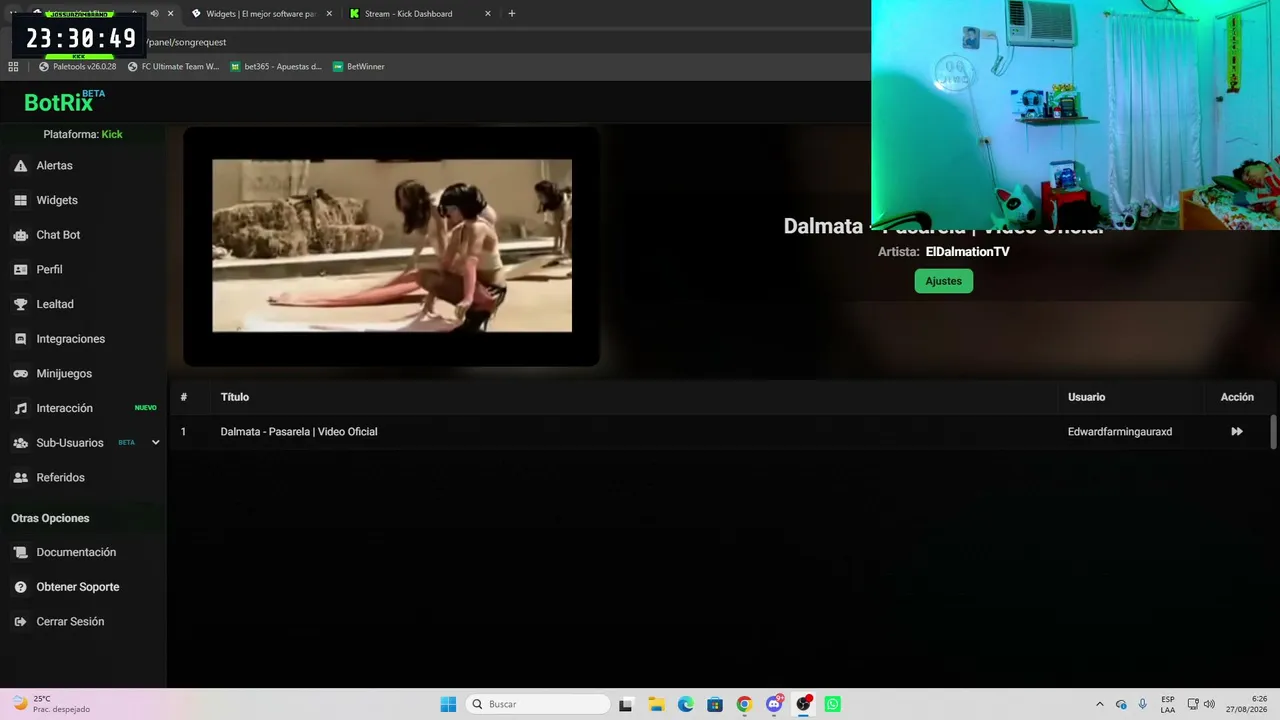Click the green Ajustes button
1280x720 pixels.
pos(943,281)
